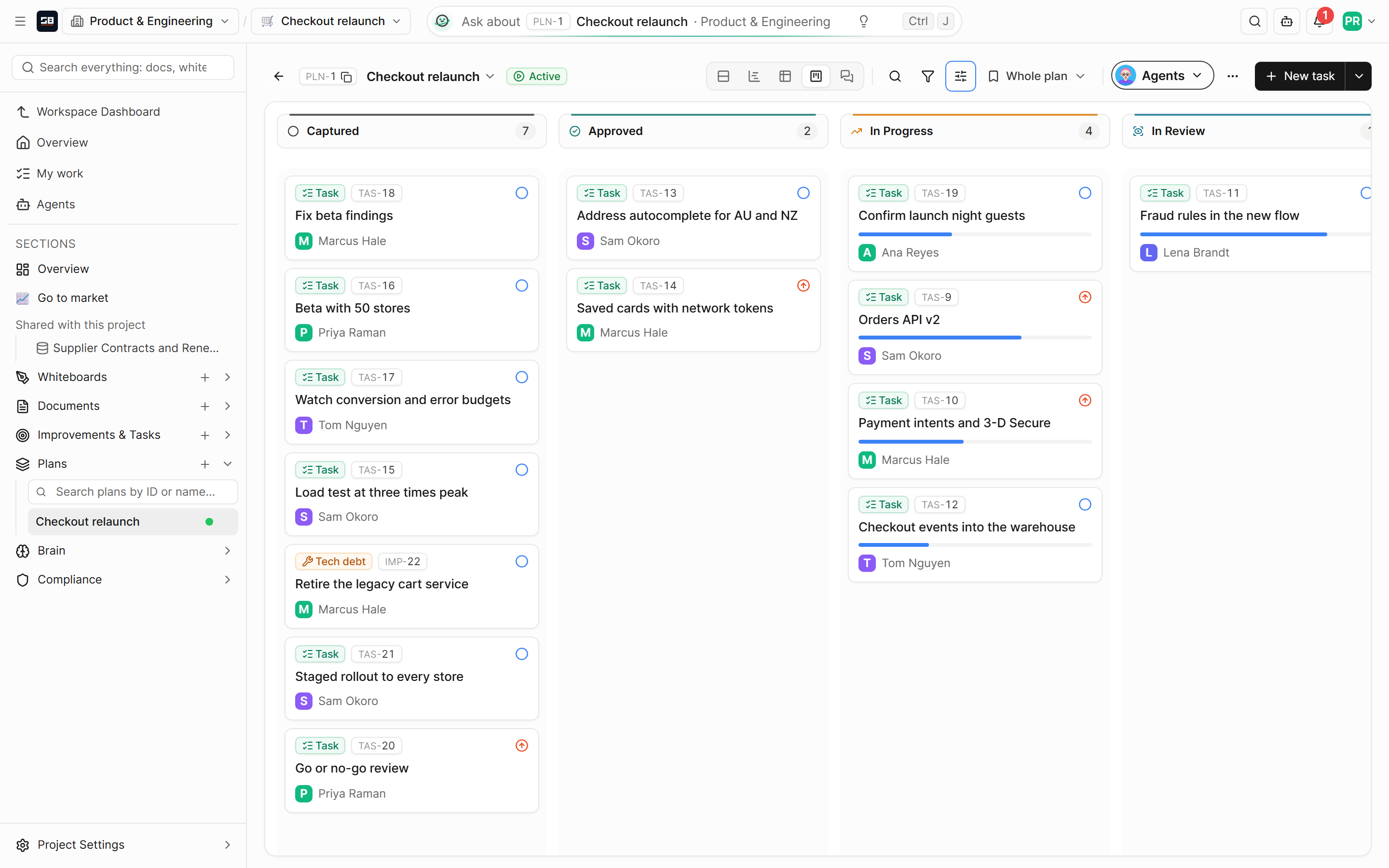Image resolution: width=1389 pixels, height=868 pixels.
Task: Open the more options ellipsis menu
Action: [x=1232, y=76]
